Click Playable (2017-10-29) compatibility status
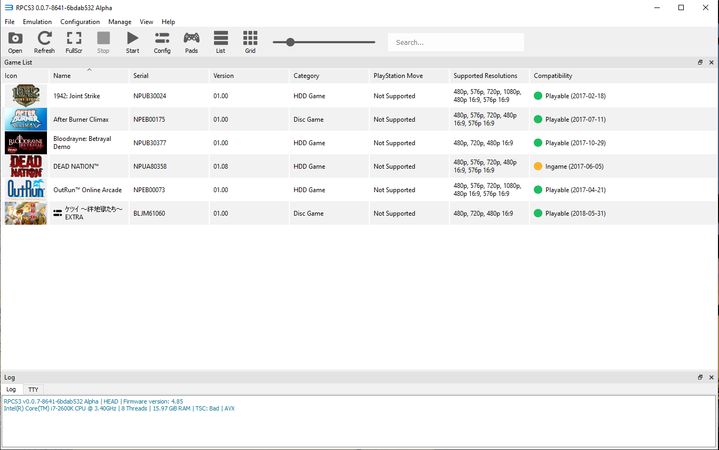Viewport: 719px width, 450px height. coord(570,143)
